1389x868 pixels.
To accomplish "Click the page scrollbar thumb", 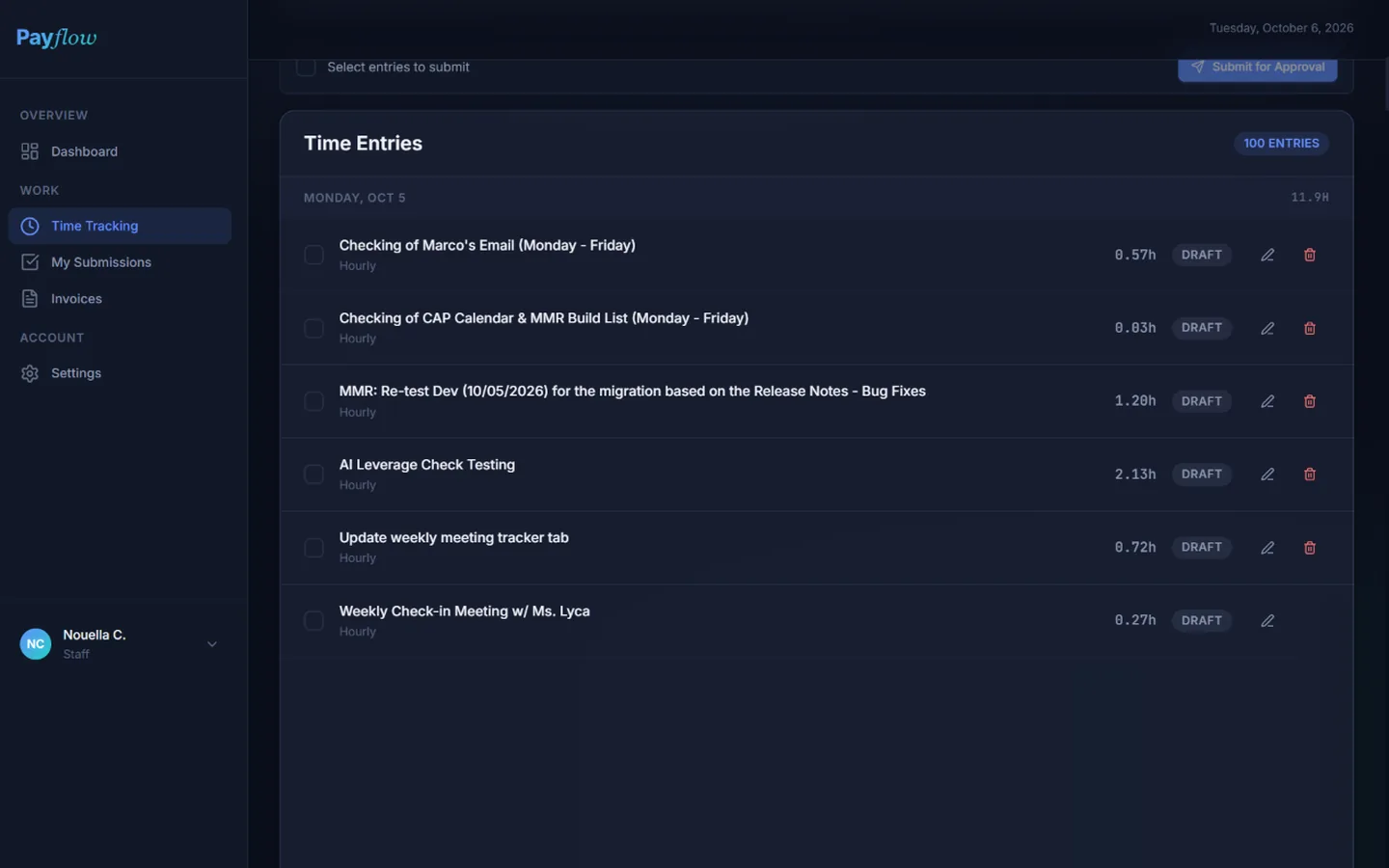I will coord(1385,85).
